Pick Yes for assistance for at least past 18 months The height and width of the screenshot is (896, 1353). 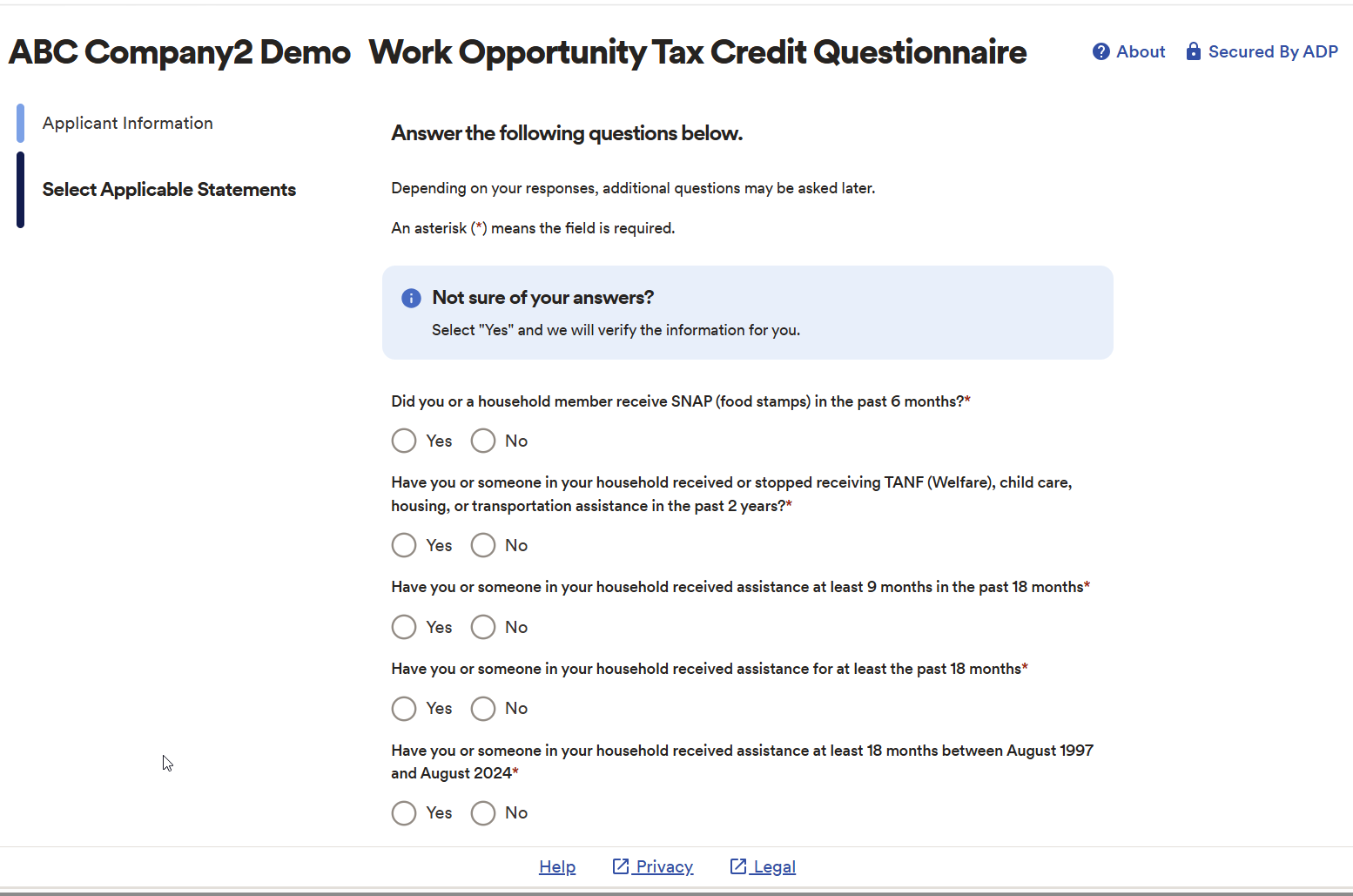click(x=404, y=709)
